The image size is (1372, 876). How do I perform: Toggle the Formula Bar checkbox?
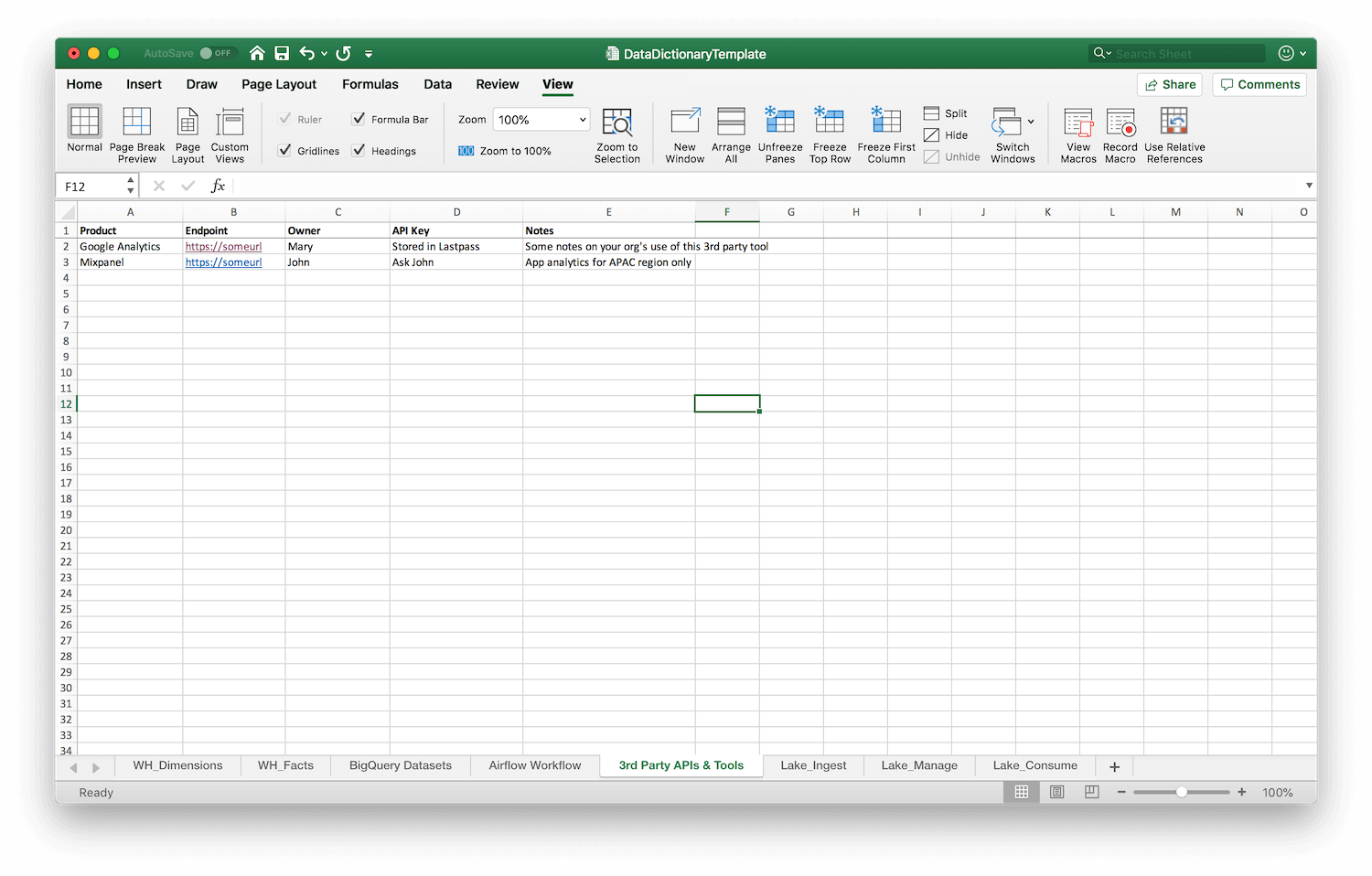359,119
